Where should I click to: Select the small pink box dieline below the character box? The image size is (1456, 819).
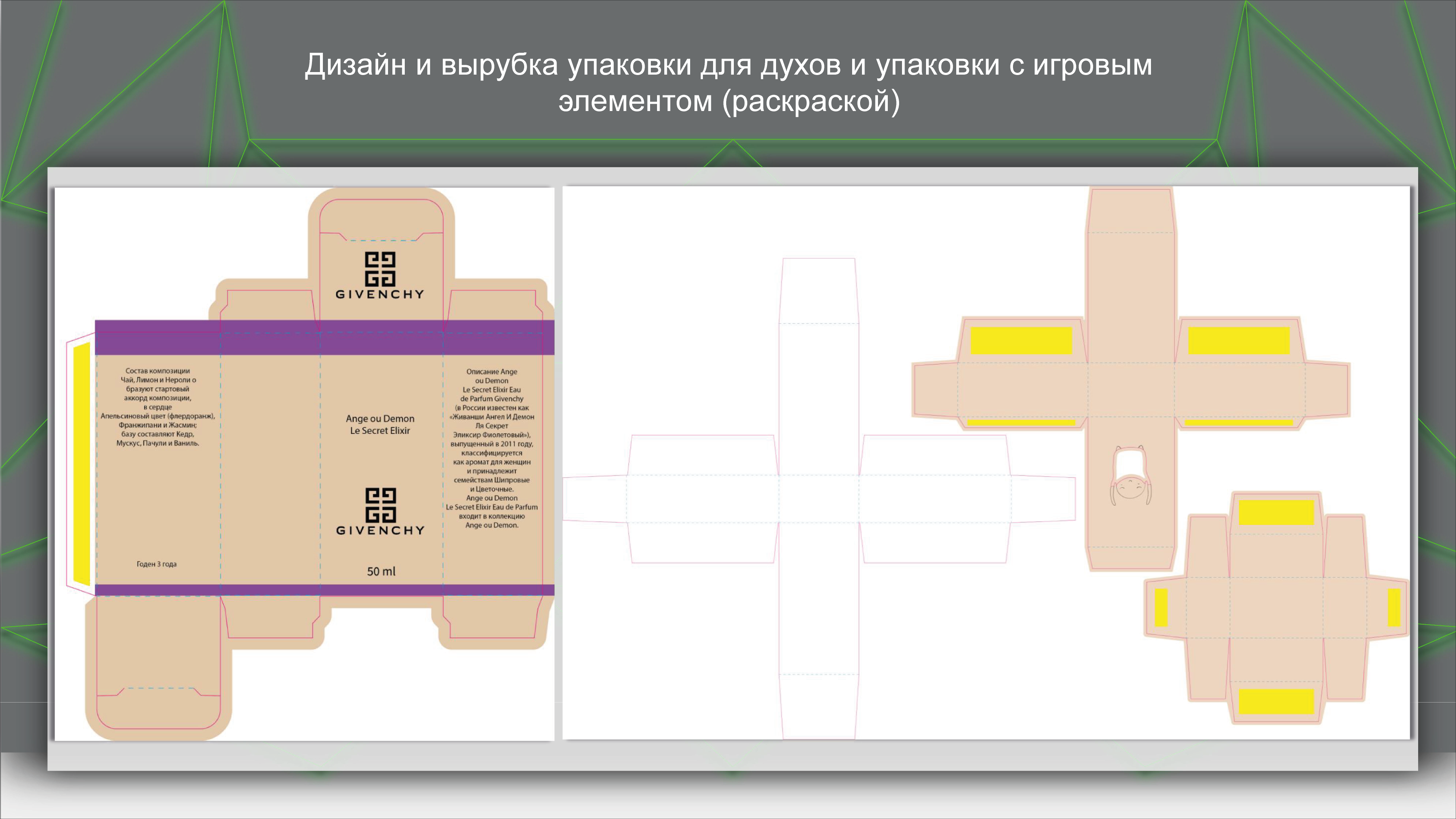[1276, 608]
